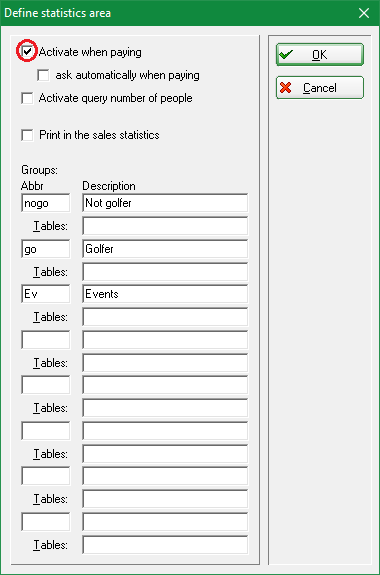Click the Ev abbreviation field
The width and height of the screenshot is (380, 575).
[45, 294]
